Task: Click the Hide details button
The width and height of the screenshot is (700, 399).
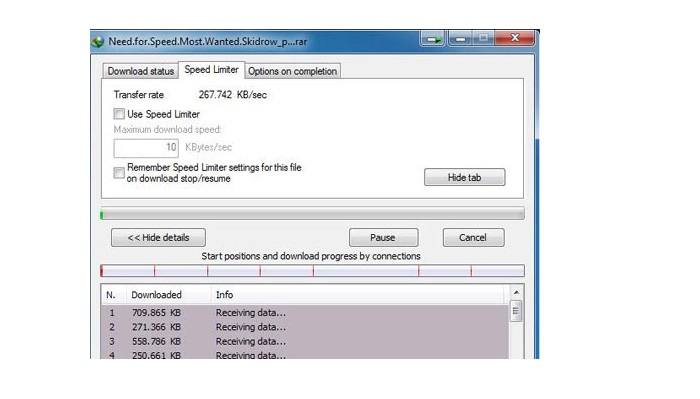Action: tap(158, 237)
